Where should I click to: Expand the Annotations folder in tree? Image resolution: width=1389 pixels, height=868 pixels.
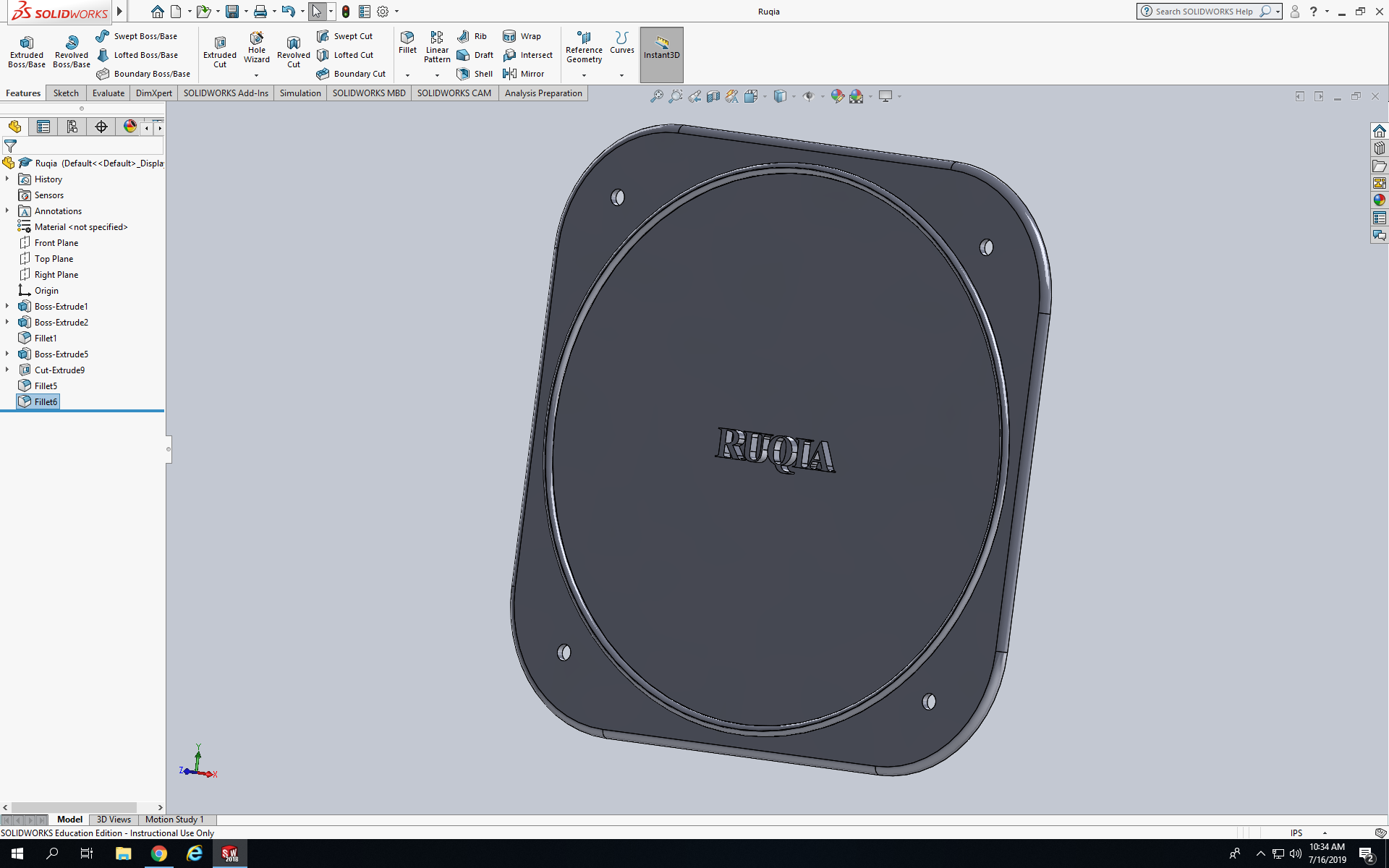(7, 211)
